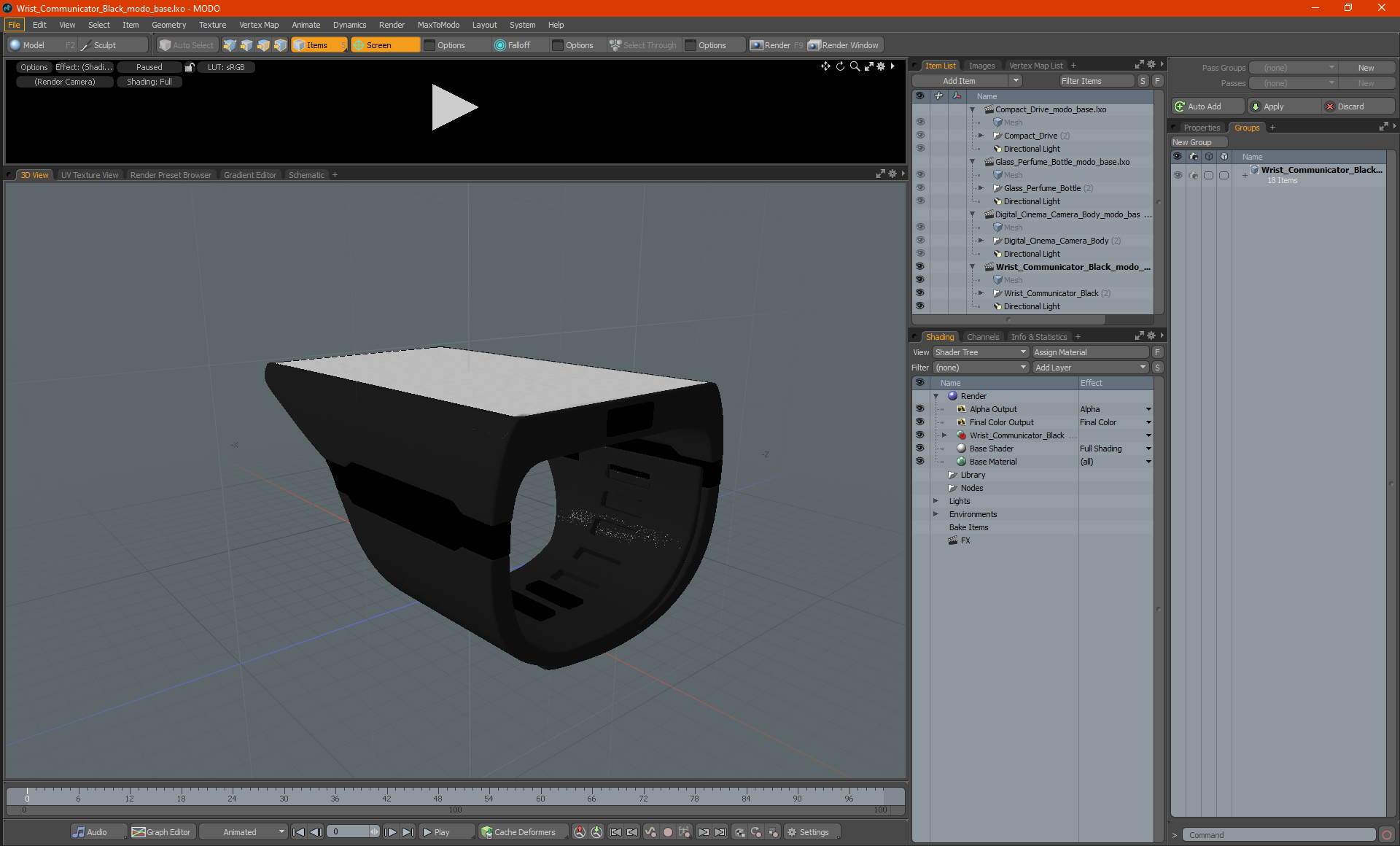
Task: Collapse Compact_Drive_modo_base.lxo scene tree
Action: (972, 109)
